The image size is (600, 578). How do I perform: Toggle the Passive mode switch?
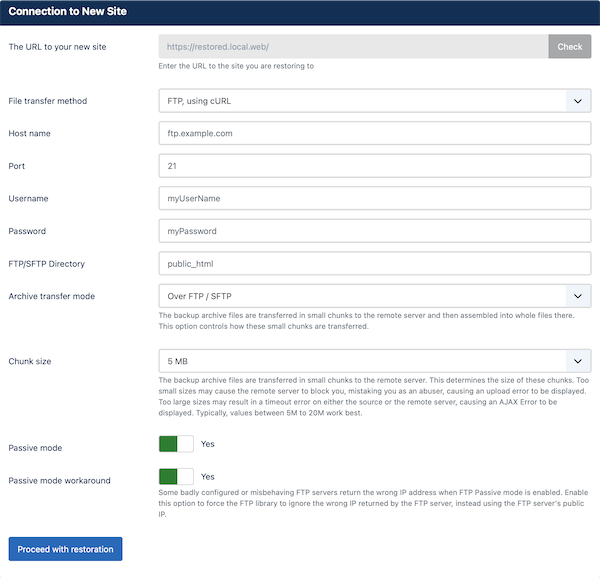tap(176, 444)
